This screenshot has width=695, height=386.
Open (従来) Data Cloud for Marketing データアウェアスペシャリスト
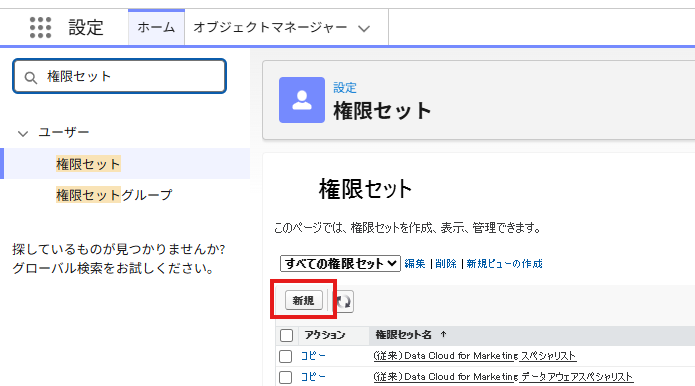(x=504, y=377)
